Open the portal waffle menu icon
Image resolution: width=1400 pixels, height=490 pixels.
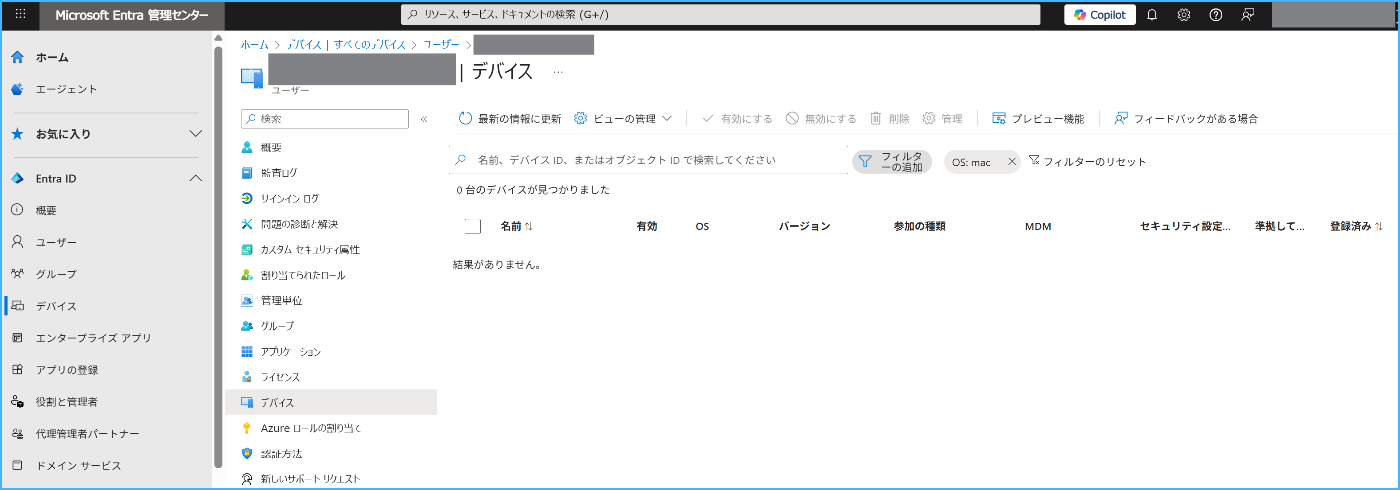21,15
